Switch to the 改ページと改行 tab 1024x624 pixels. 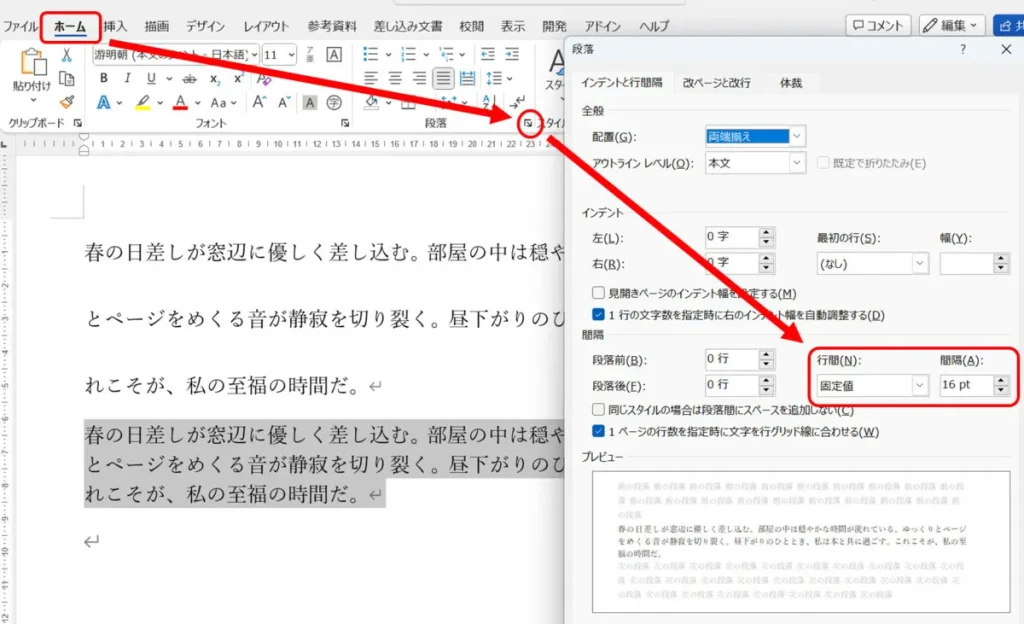click(x=716, y=83)
